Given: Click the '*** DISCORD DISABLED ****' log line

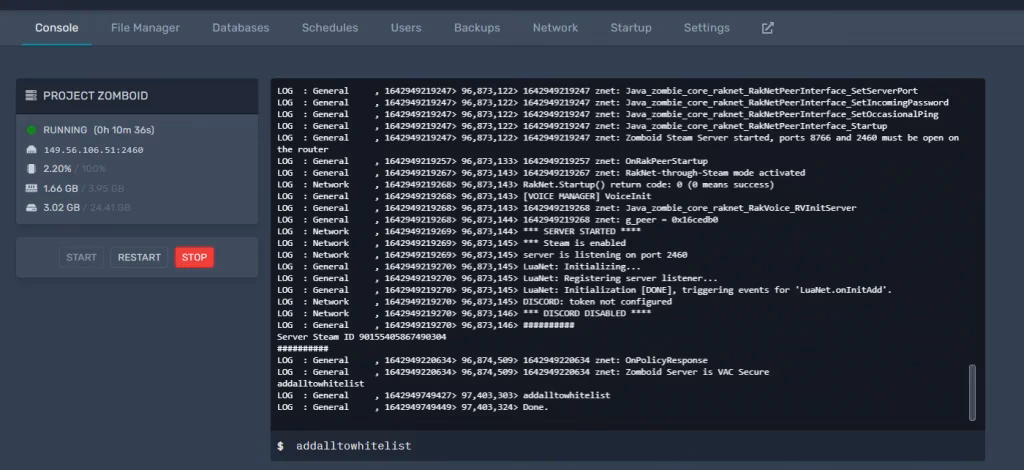Looking at the screenshot, I should pos(464,314).
